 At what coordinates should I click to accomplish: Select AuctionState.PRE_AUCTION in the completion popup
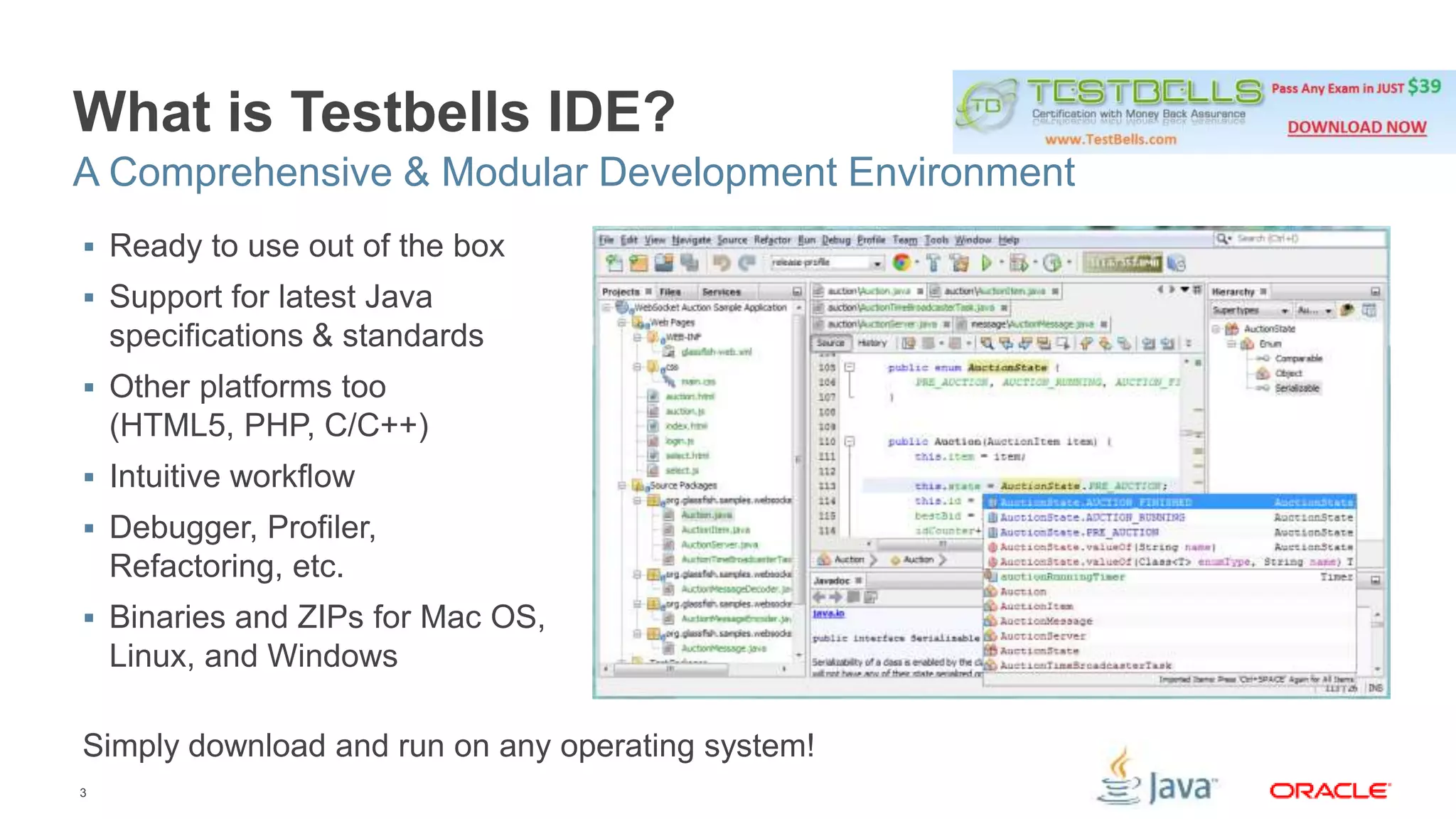1074,532
